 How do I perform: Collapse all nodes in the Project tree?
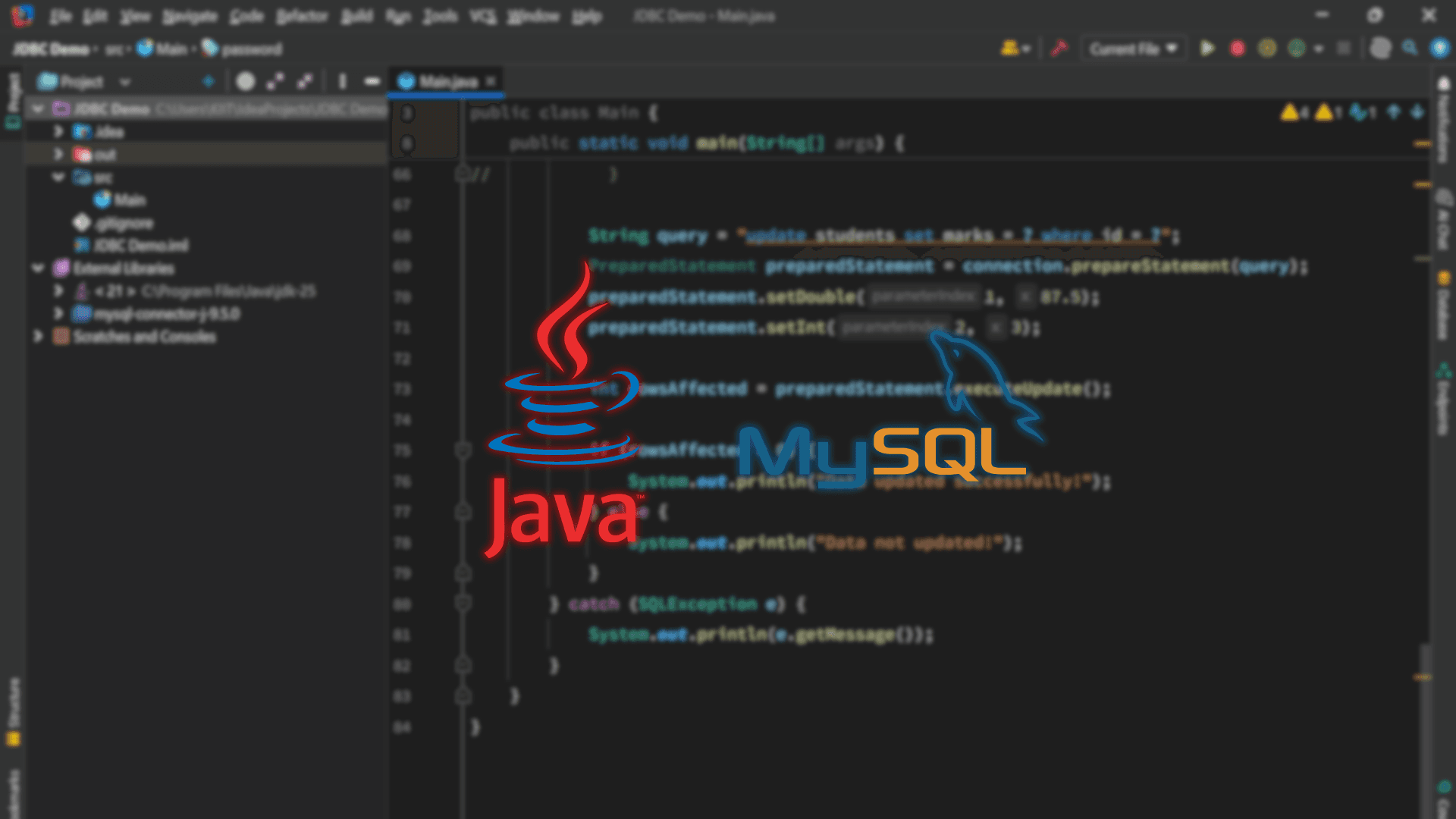pyautogui.click(x=305, y=81)
